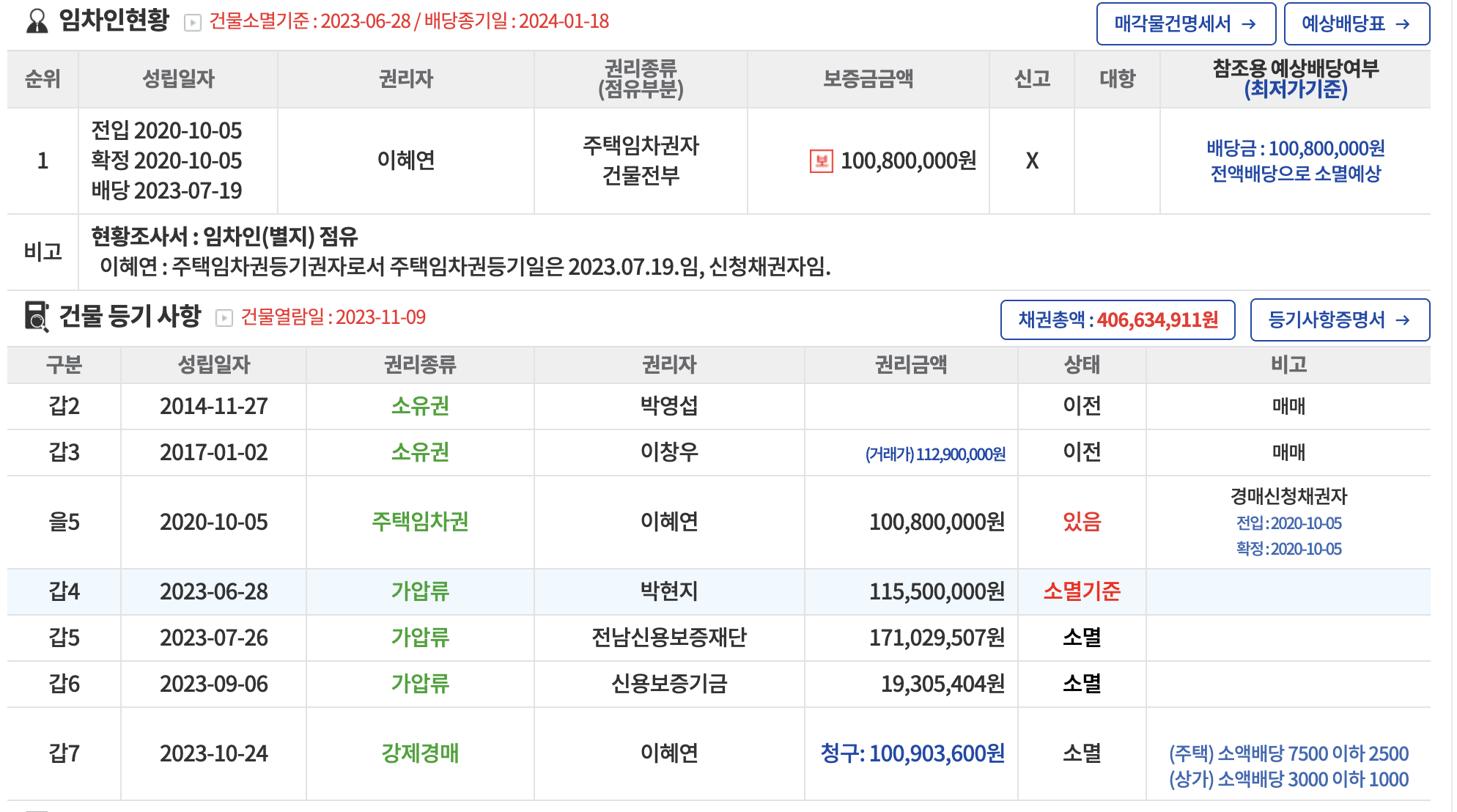Open the 매각물건명세서 document
This screenshot has height=812, width=1457.
tap(1173, 24)
